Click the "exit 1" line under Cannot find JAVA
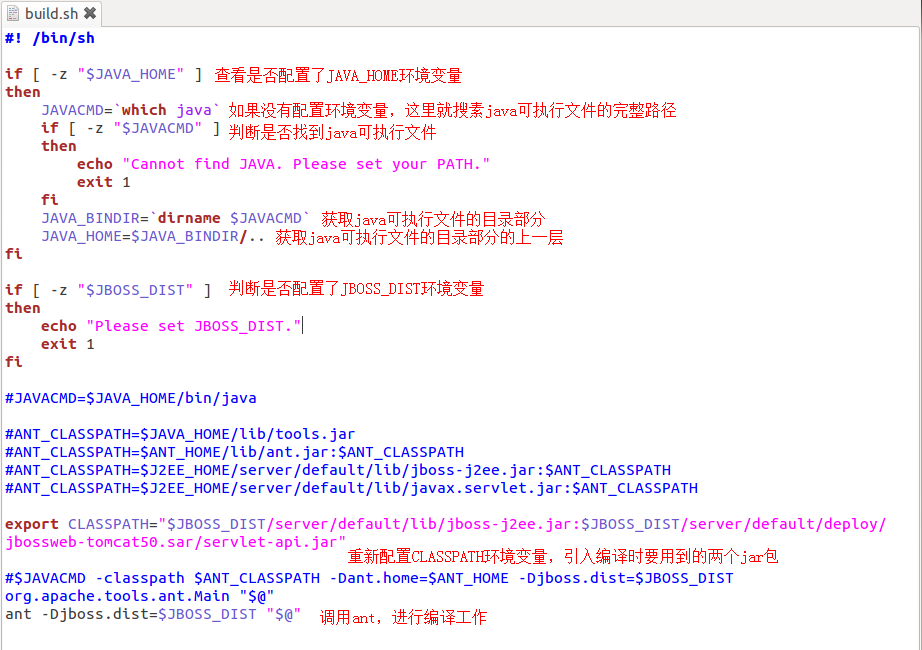Screen dimensions: 922x650 103,182
